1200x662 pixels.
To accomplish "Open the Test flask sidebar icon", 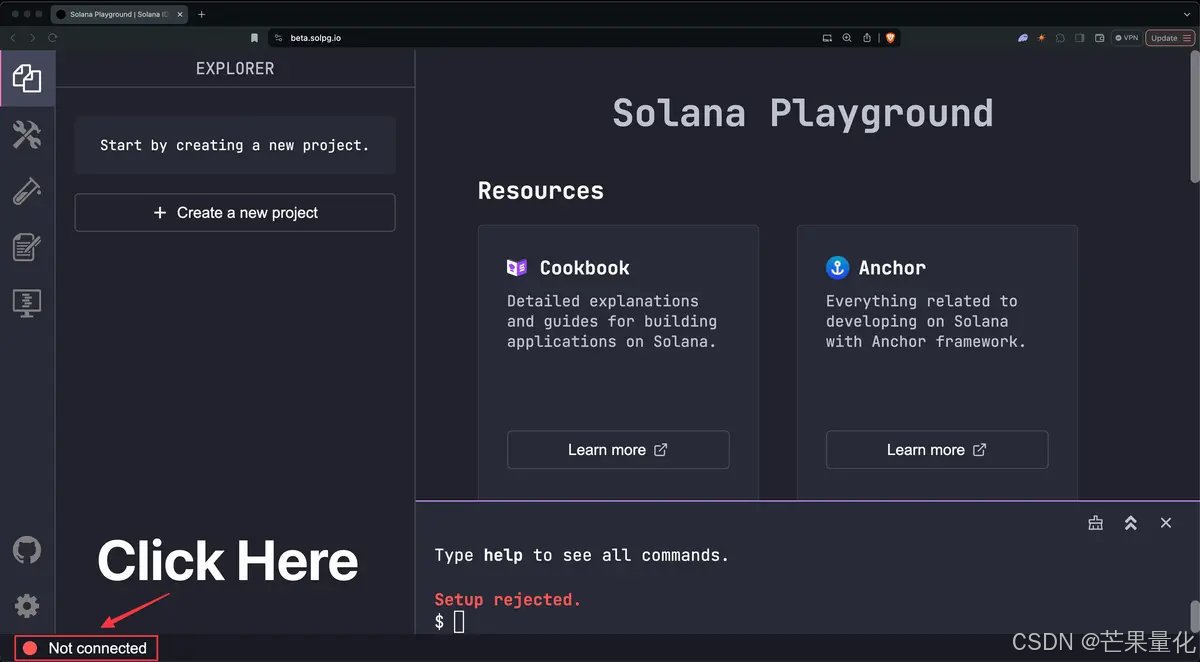I will point(27,191).
